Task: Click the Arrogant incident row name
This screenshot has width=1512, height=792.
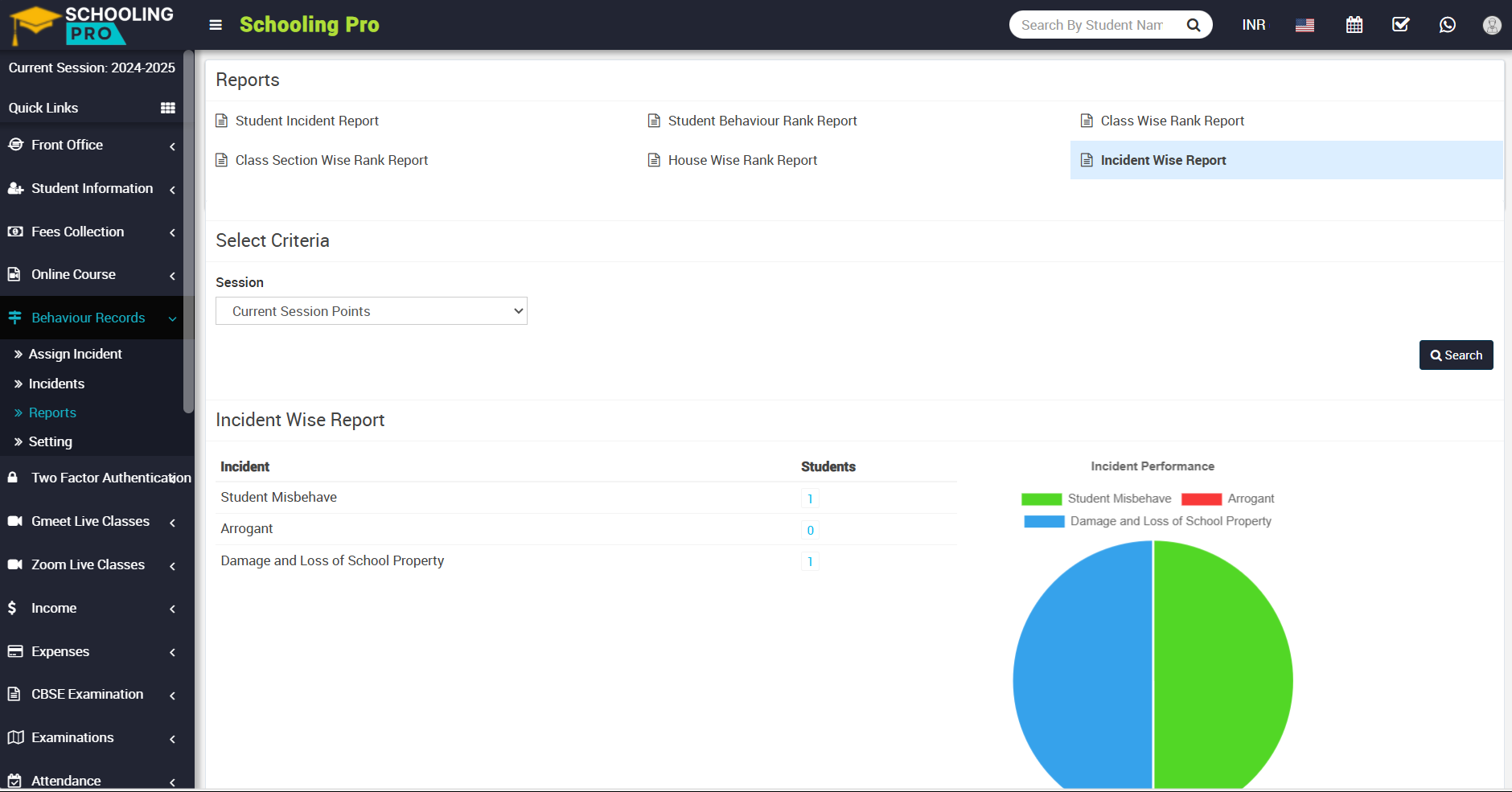Action: pyautogui.click(x=247, y=528)
